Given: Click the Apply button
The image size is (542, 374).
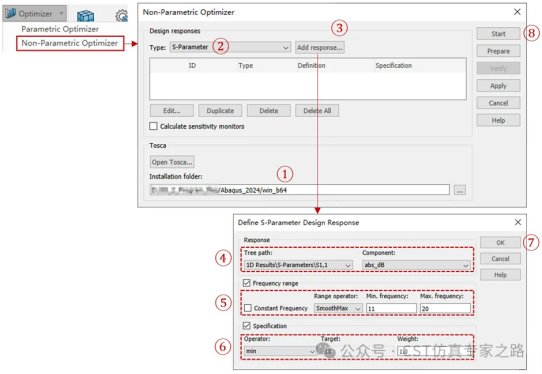Looking at the screenshot, I should coord(498,85).
